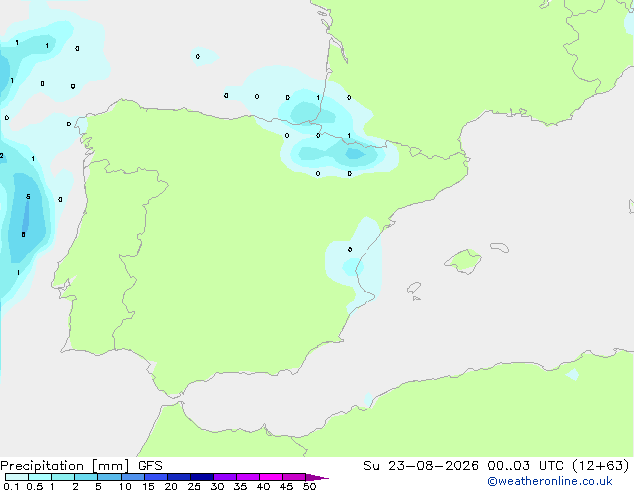Viewport: 634px width, 490px height.
Task: Click the purple arrow tip above 50 mm
Action: 317,477
